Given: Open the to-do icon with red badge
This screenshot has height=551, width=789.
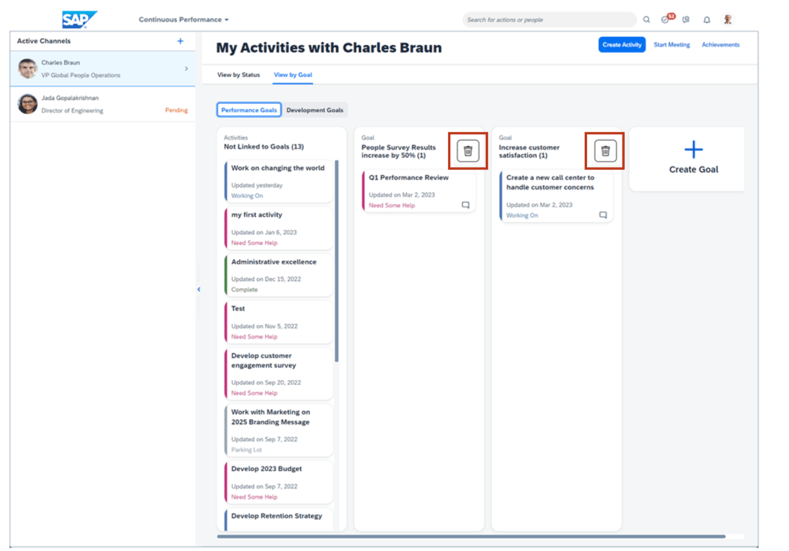Looking at the screenshot, I should pyautogui.click(x=666, y=20).
